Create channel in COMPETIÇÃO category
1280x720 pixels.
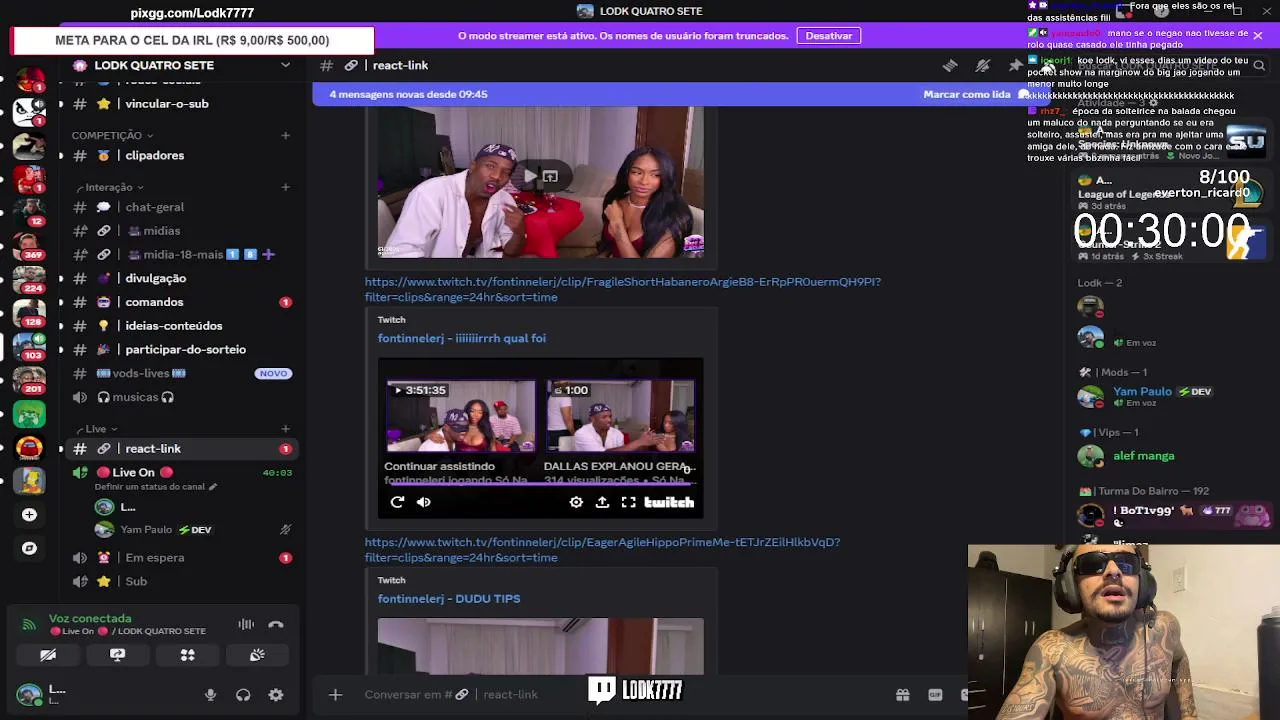[x=285, y=135]
